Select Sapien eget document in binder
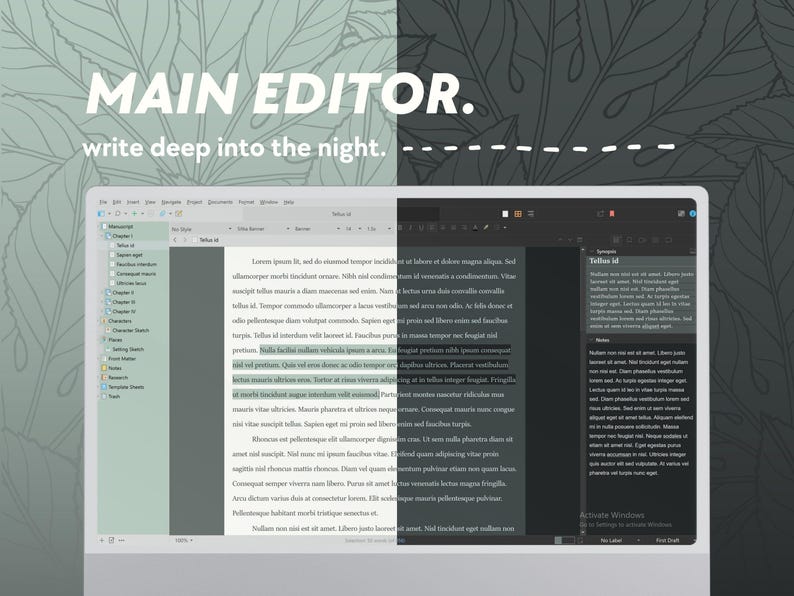Image resolution: width=794 pixels, height=596 pixels. pyautogui.click(x=130, y=255)
